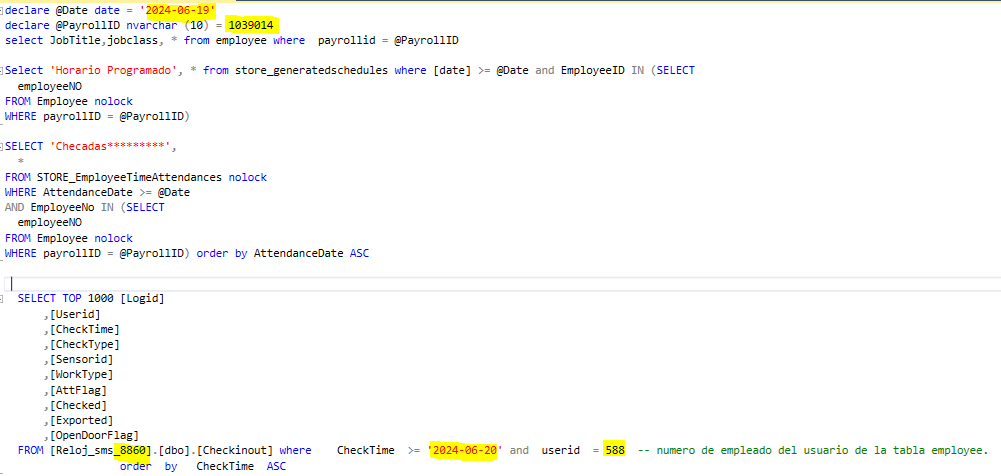Click AttendanceDate in the order by clause
This screenshot has width=1001, height=476.
[x=298, y=253]
